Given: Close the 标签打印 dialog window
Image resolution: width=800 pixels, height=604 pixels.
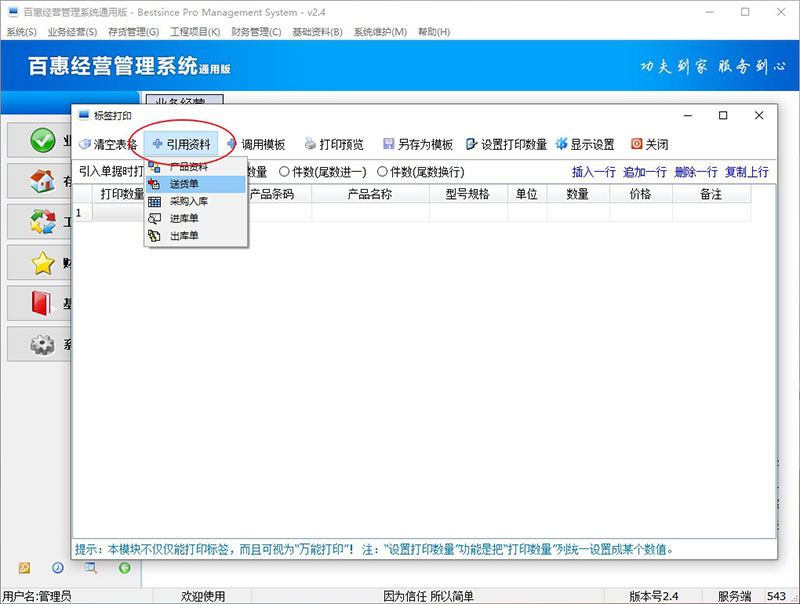Looking at the screenshot, I should point(759,116).
